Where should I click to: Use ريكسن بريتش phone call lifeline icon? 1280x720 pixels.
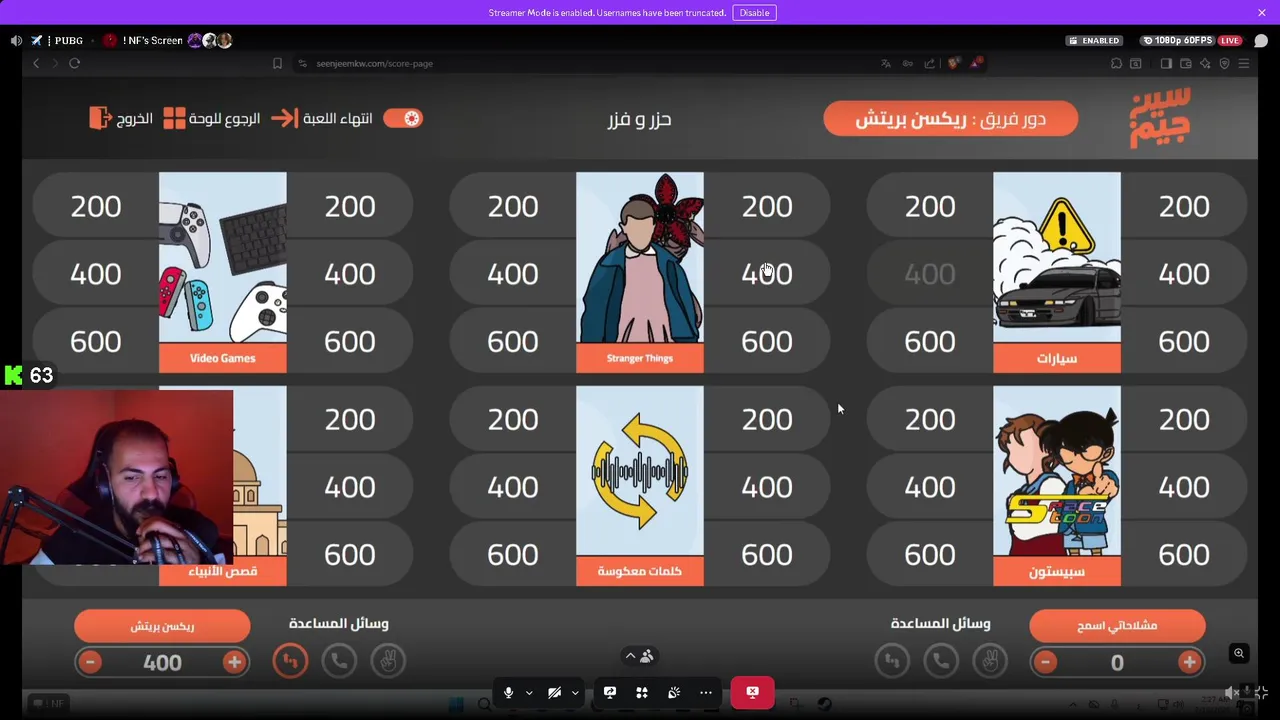[x=339, y=661]
